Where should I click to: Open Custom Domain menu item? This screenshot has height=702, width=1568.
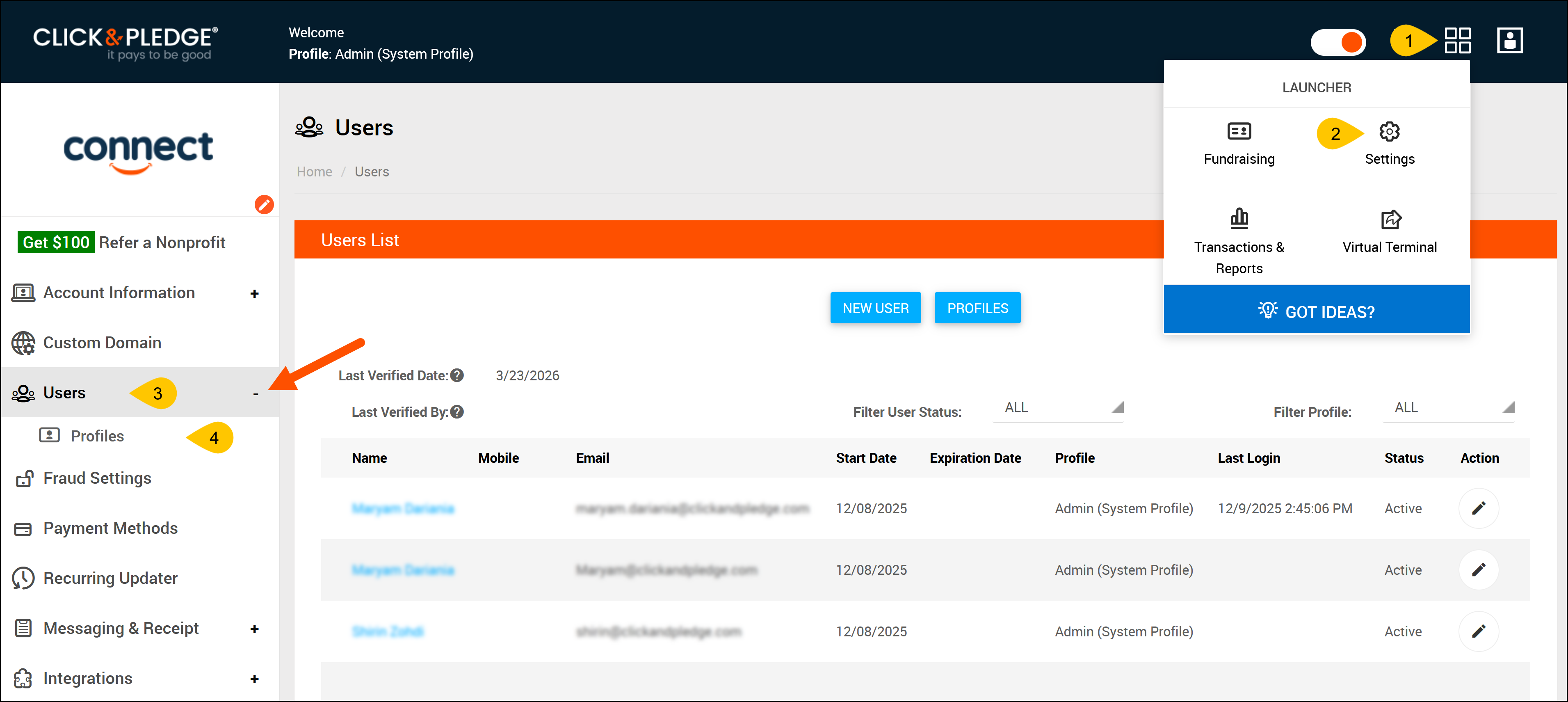[102, 343]
